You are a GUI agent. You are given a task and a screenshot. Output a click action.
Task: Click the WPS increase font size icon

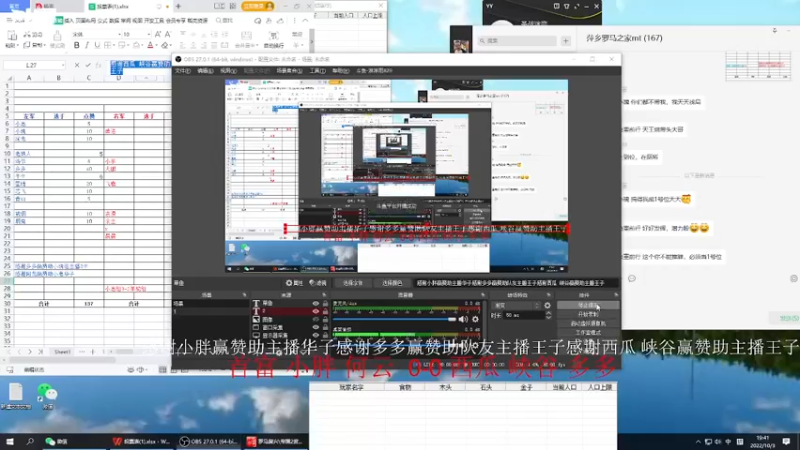click(158, 34)
